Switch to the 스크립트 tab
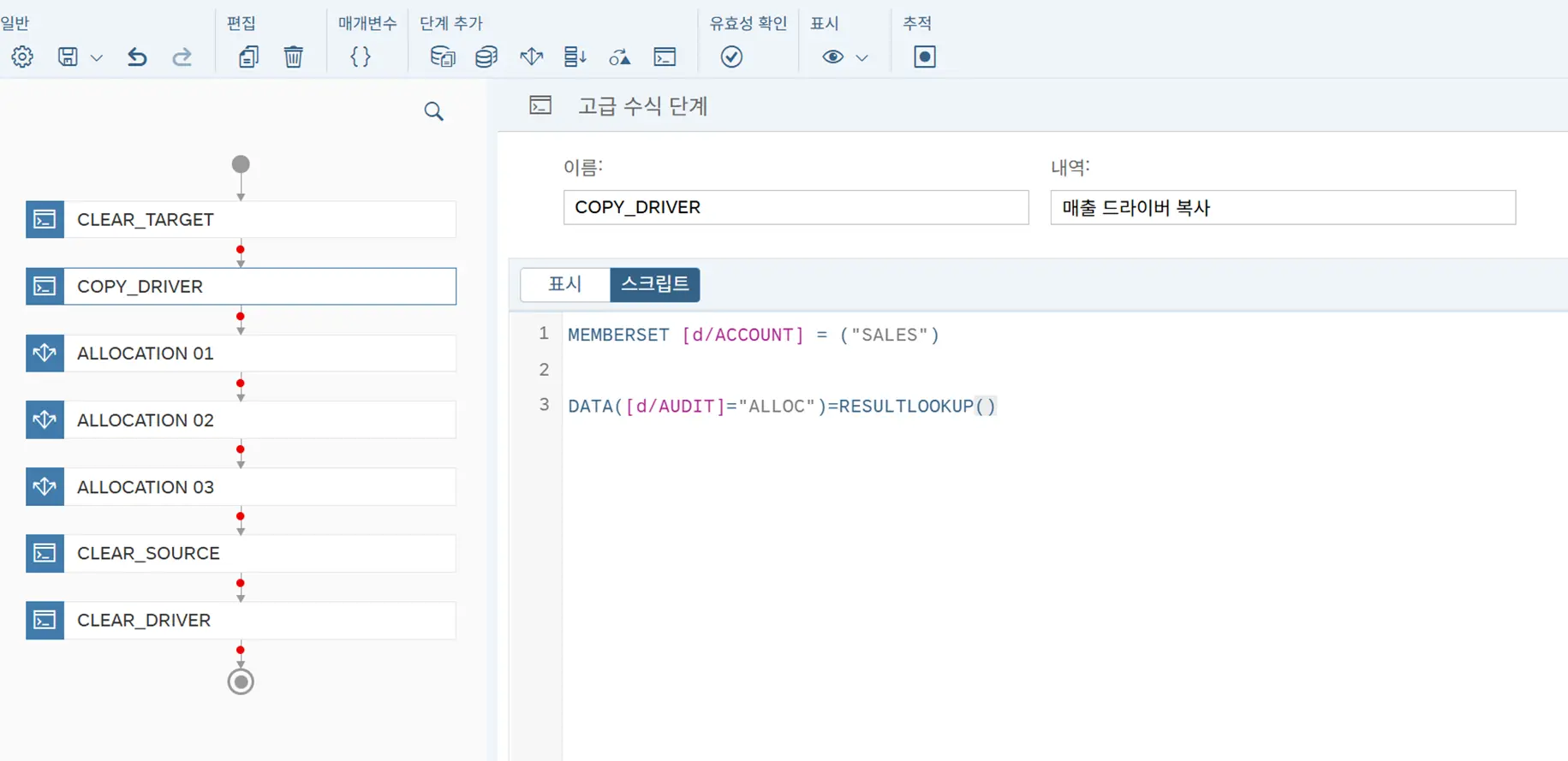Screen dimensions: 1568x761 [x=654, y=284]
